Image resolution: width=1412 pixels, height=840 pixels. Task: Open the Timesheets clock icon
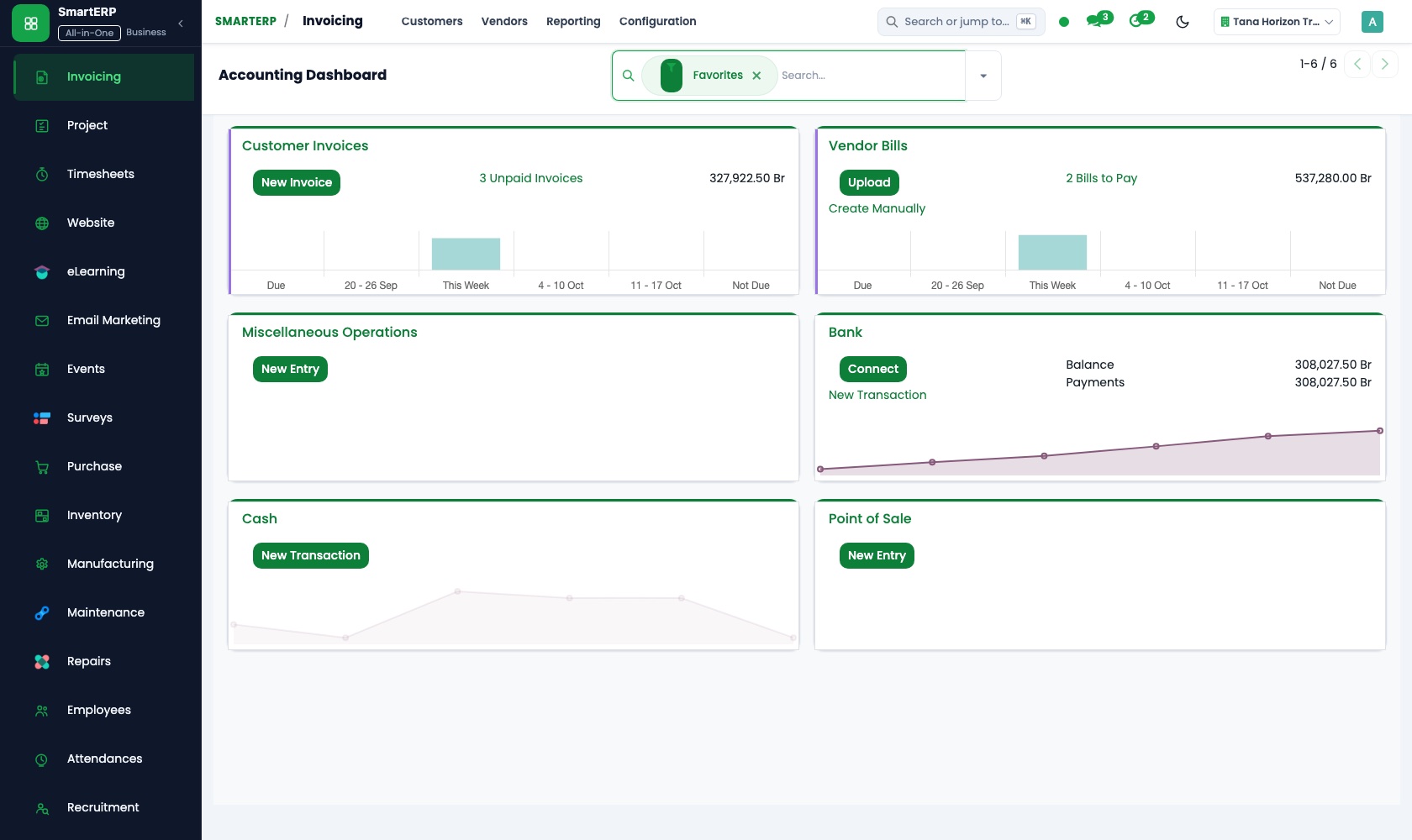42,174
